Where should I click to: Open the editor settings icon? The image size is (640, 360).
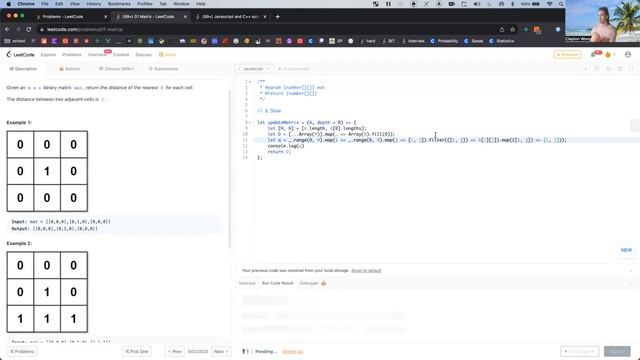620,69
